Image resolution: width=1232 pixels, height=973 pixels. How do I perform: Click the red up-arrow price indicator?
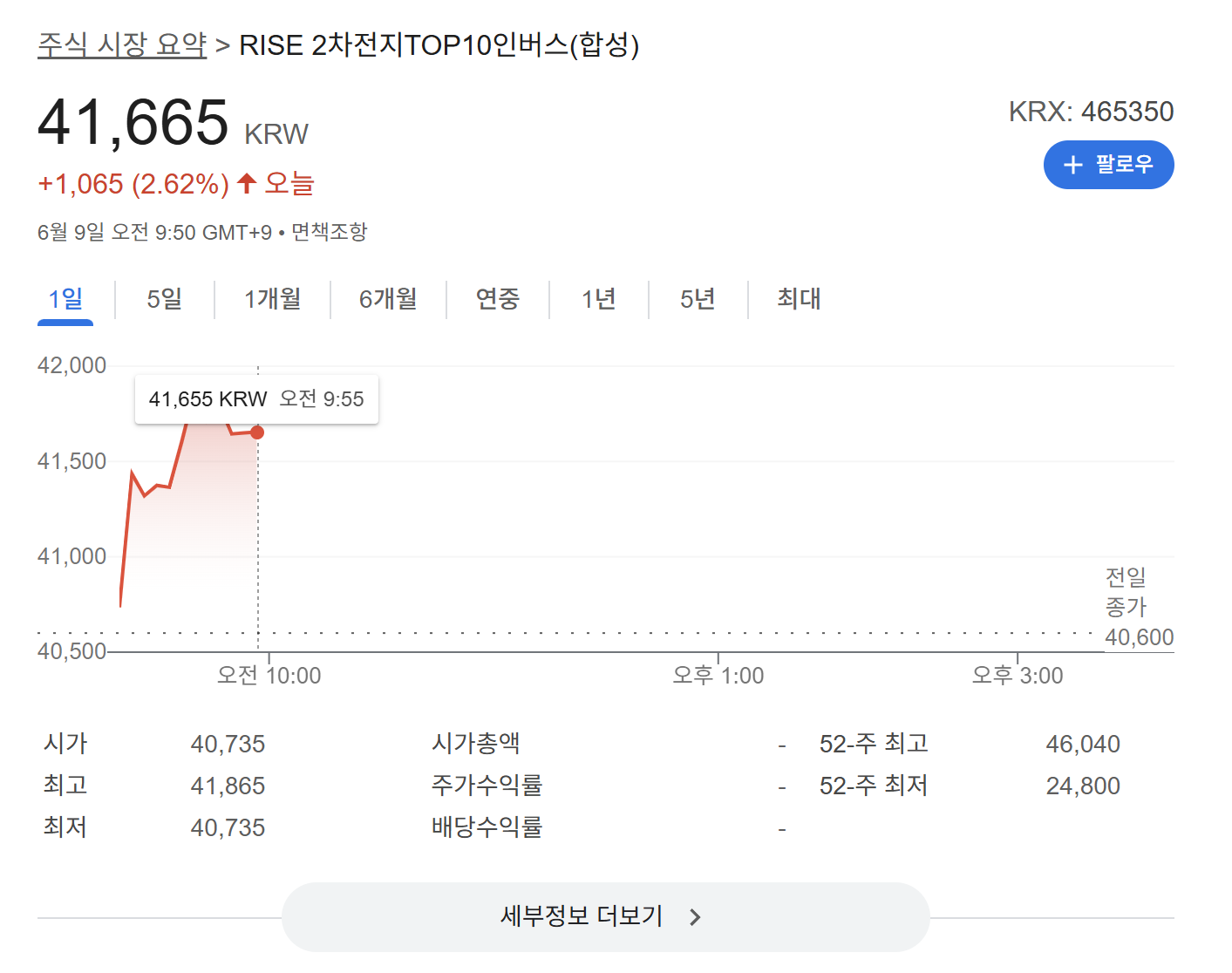[247, 183]
